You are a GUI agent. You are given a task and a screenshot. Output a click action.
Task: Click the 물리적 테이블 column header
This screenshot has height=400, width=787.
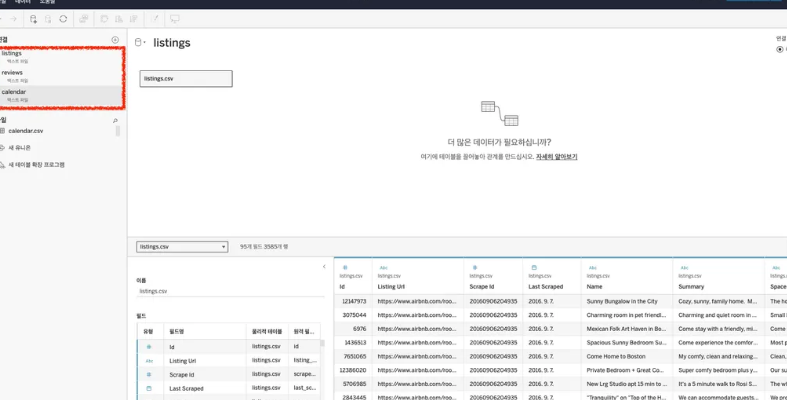(x=267, y=331)
